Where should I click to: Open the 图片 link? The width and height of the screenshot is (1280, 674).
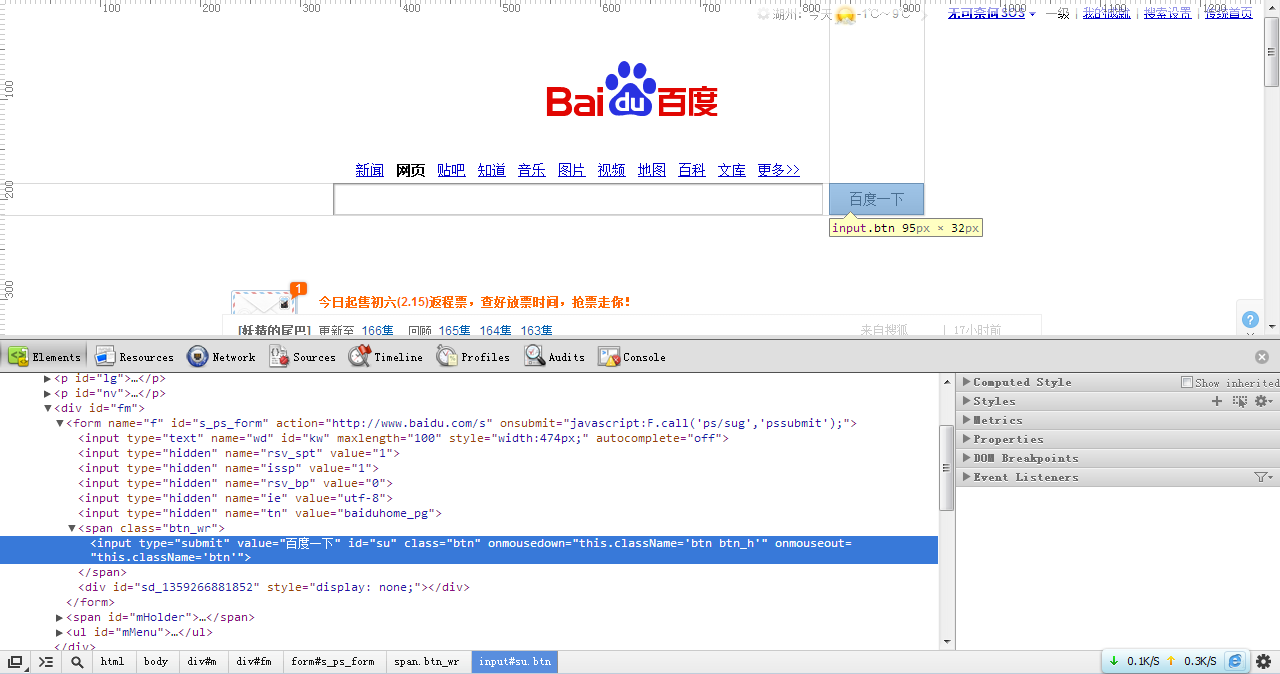(572, 171)
